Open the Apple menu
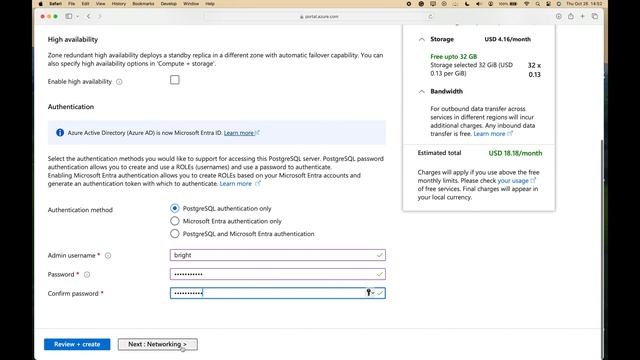Screen dimensions: 640x360 [40, 4]
